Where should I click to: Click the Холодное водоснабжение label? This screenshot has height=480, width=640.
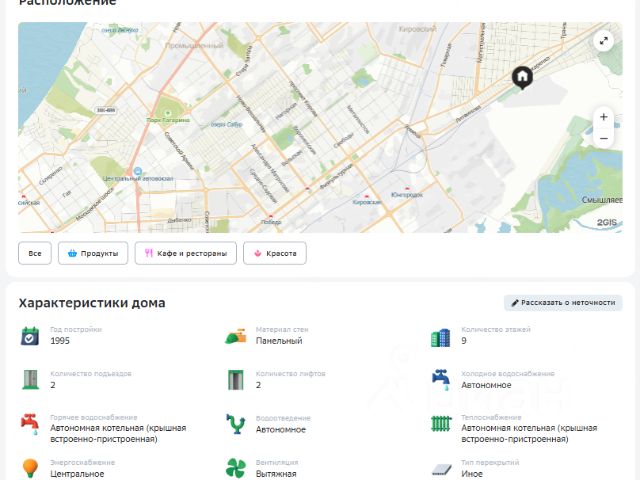[508, 373]
